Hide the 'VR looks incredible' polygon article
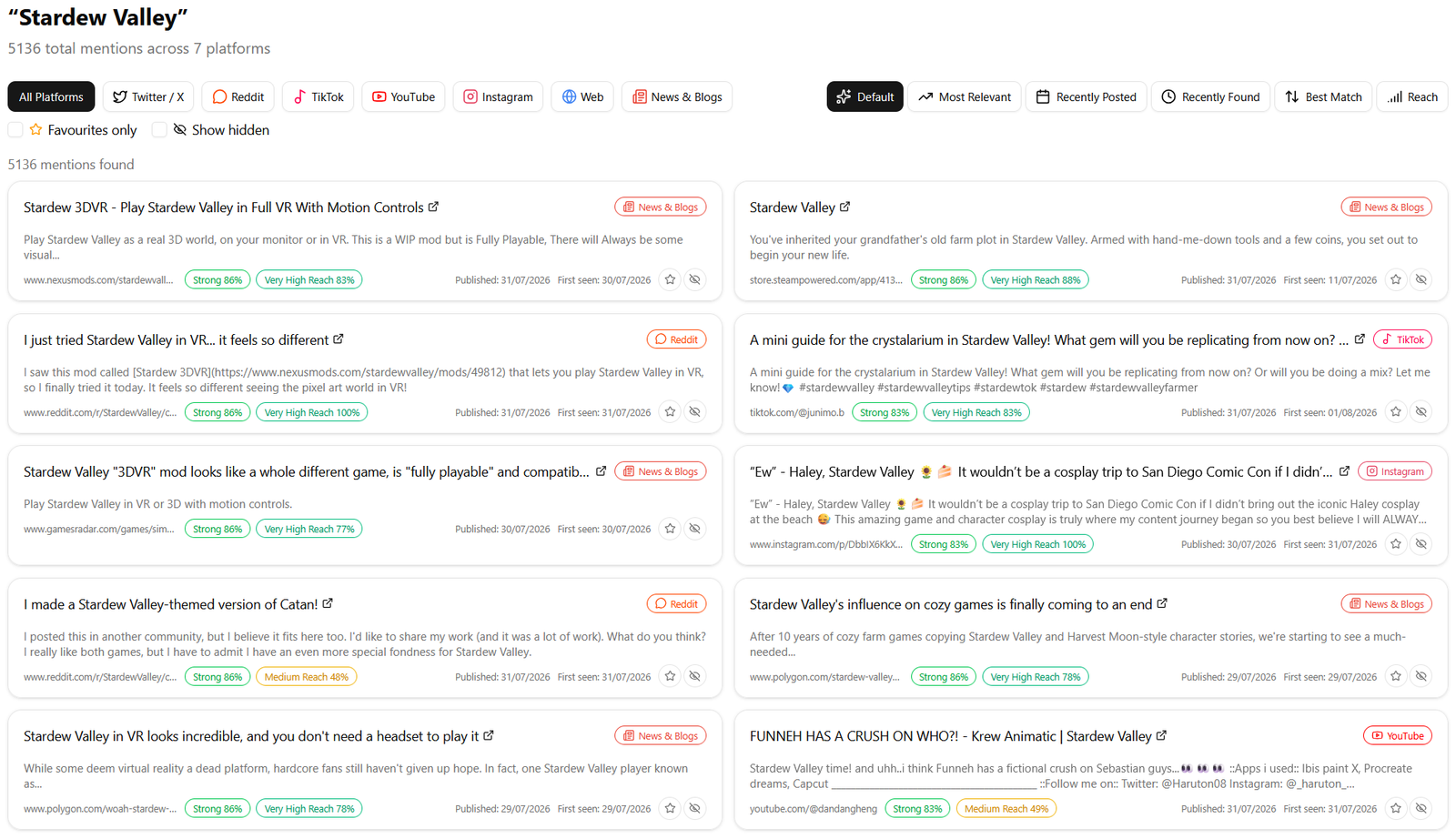Screen dimensions: 1456x839 coord(695,809)
